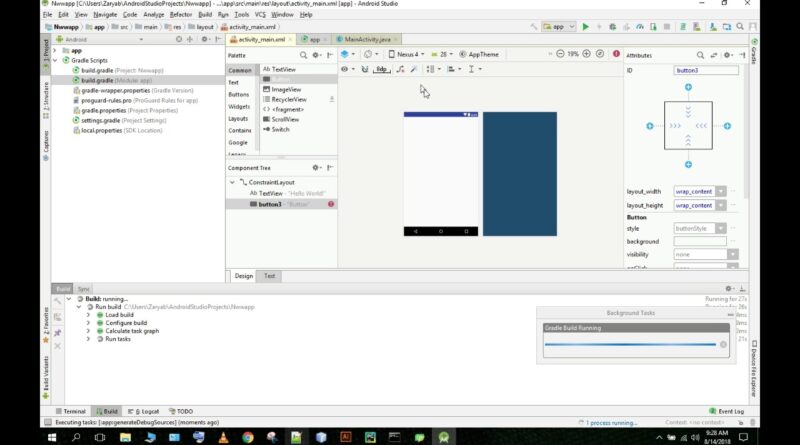Open the Align dropdown
Image resolution: width=800 pixels, height=445 pixels.
click(454, 69)
